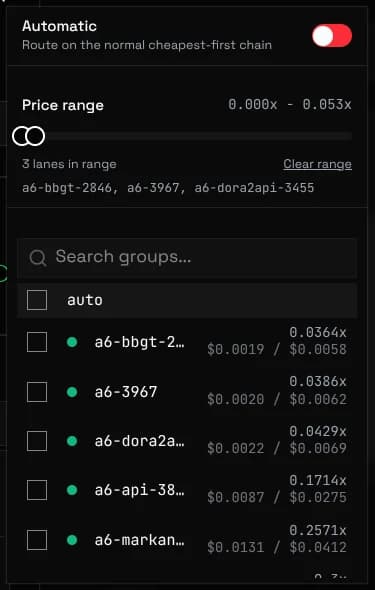
Task: Click the search magnifier icon
Action: point(38,258)
